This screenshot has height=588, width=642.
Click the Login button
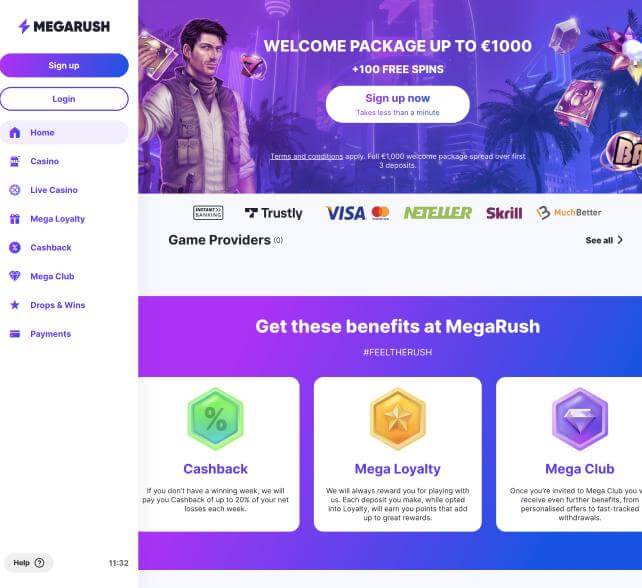(64, 99)
